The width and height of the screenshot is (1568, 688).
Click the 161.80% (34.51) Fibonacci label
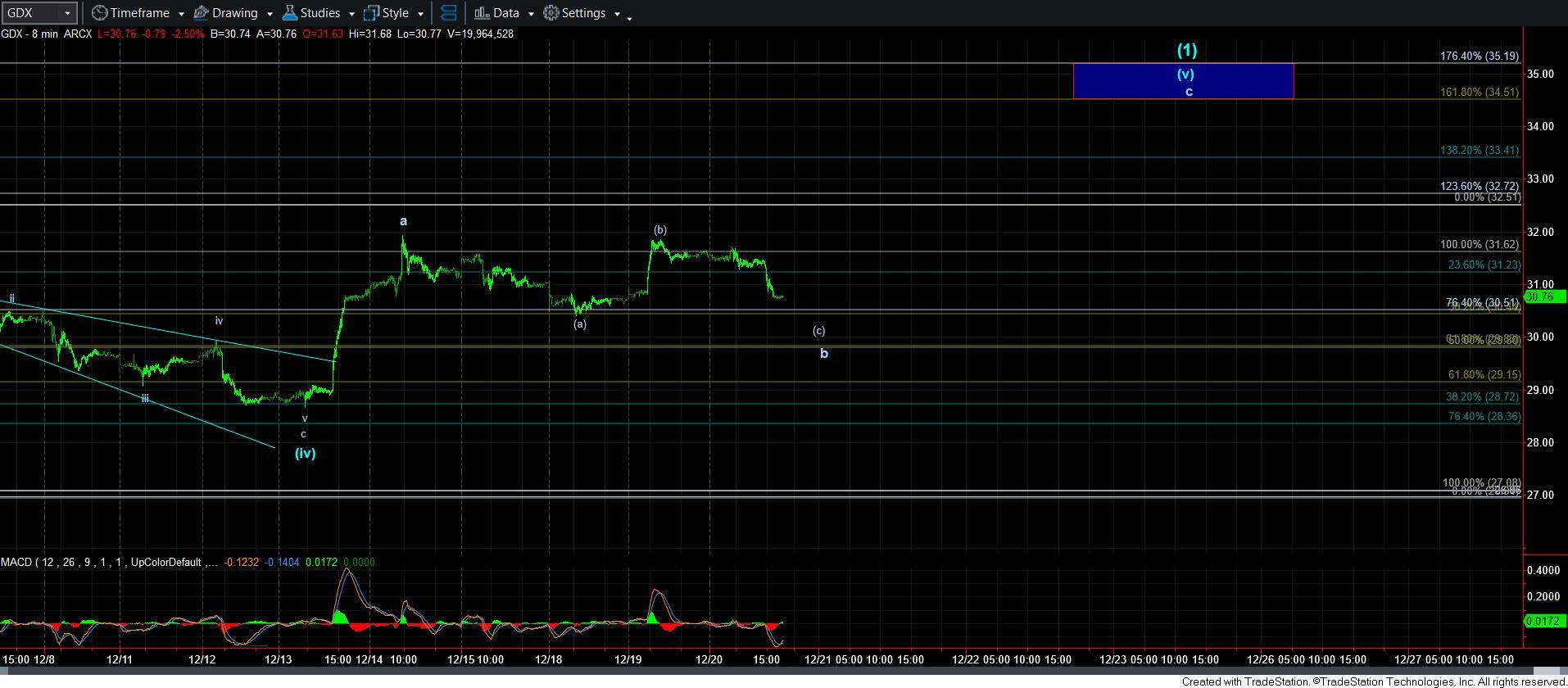coord(1479,93)
